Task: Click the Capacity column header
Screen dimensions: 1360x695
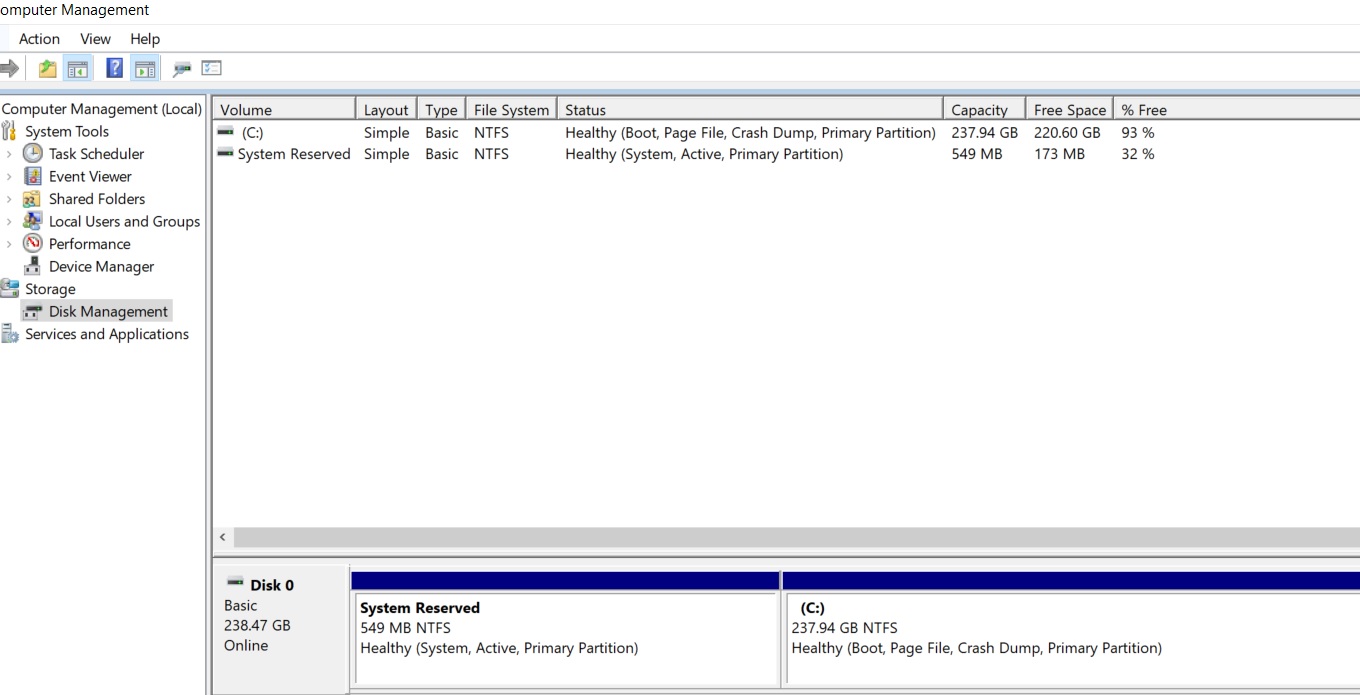Action: [x=982, y=108]
